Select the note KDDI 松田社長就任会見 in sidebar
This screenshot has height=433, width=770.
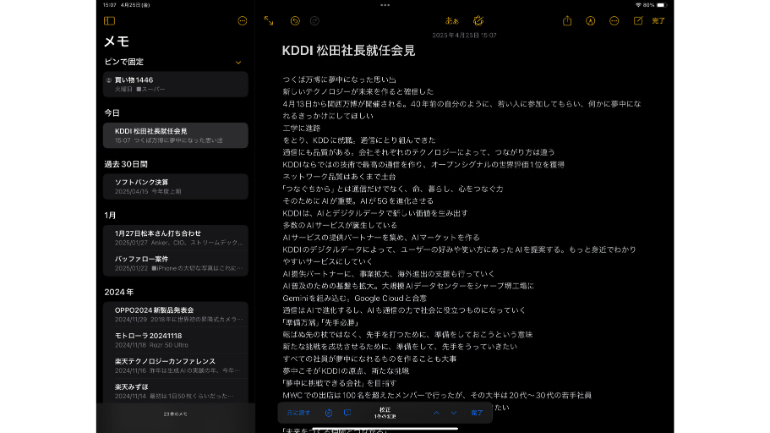[175, 135]
